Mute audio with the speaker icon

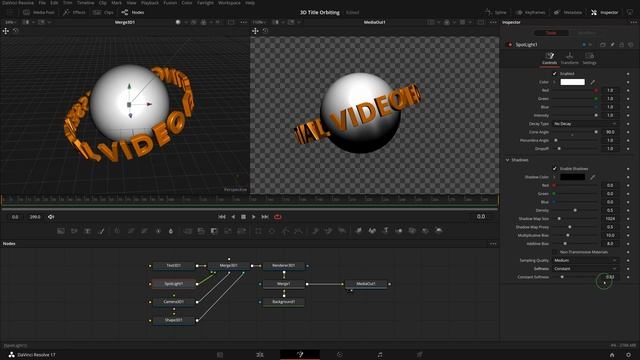(51, 217)
